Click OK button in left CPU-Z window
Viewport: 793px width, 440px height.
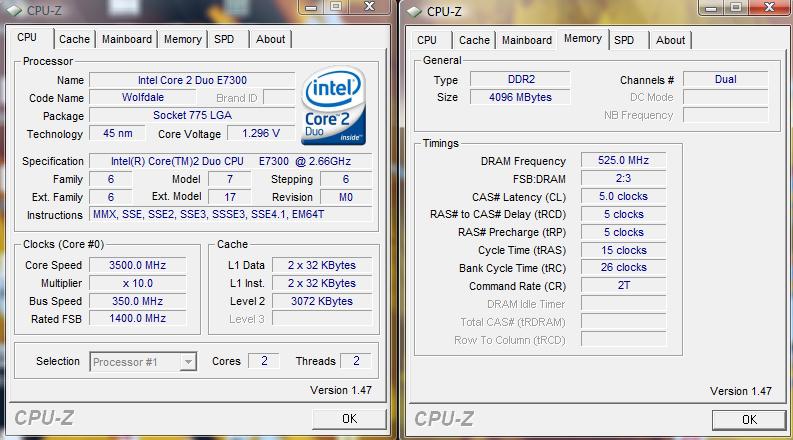click(x=349, y=419)
